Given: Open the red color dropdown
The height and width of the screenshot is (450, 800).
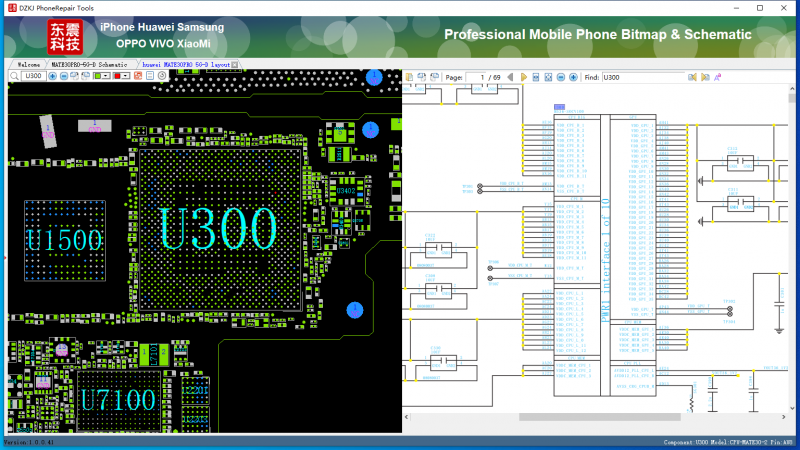Looking at the screenshot, I should click(126, 76).
